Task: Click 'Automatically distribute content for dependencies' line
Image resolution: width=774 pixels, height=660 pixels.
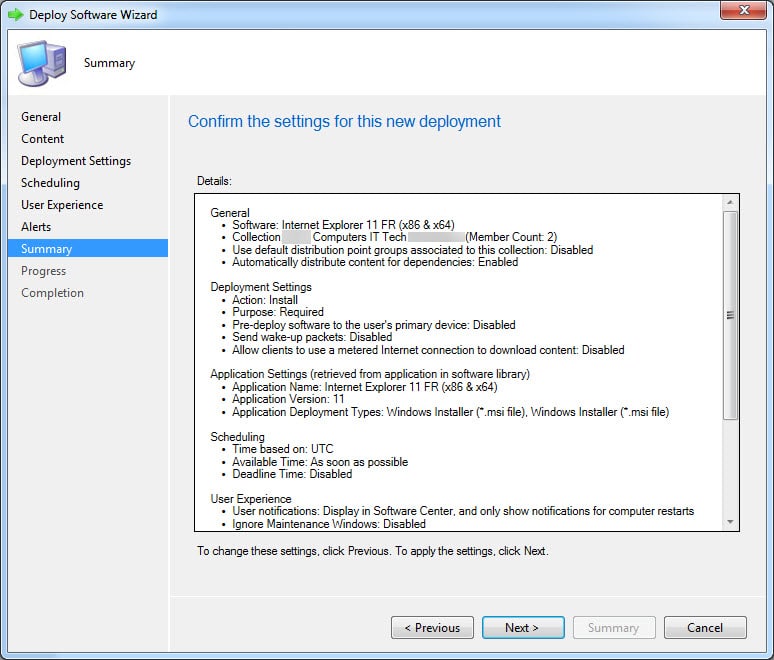Action: pos(375,262)
